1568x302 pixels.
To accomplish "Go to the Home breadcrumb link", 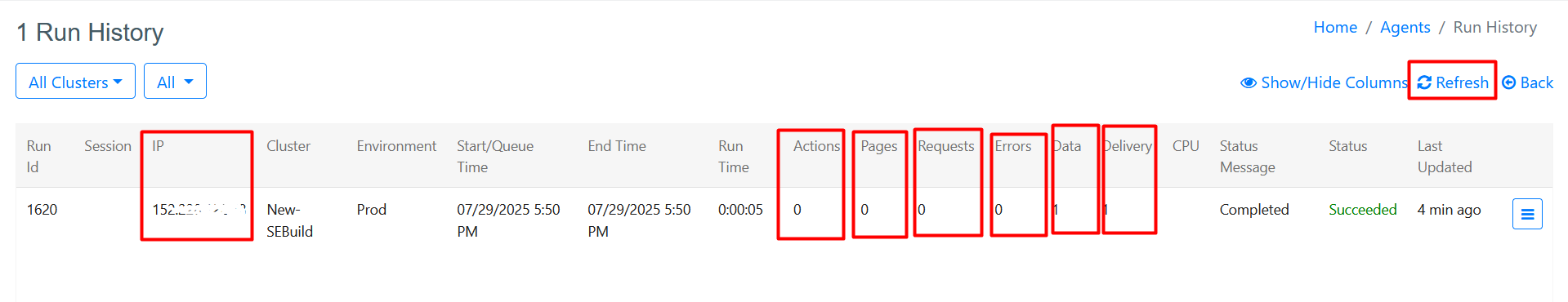I will (1335, 27).
